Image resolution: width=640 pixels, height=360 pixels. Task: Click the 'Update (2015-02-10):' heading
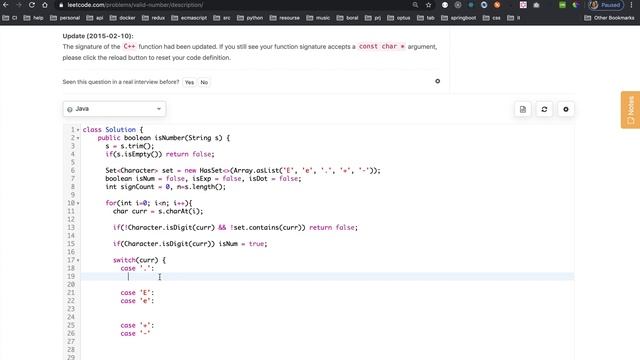point(98,36)
